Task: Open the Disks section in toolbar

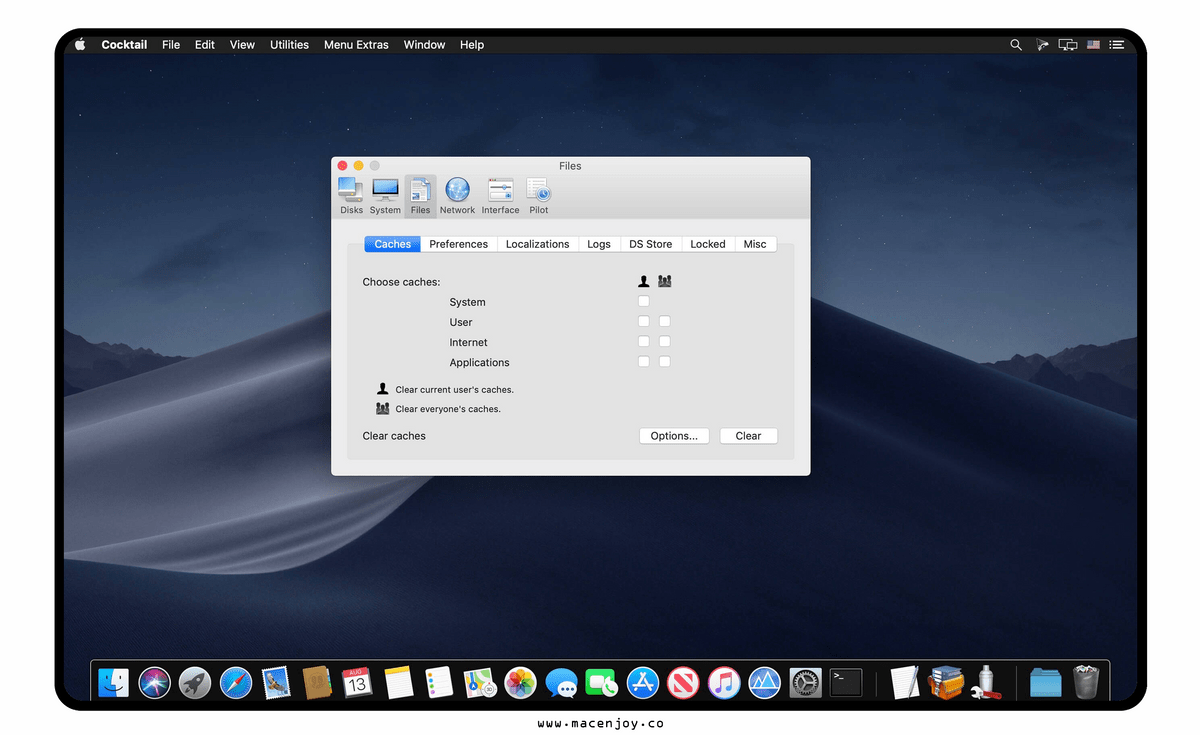Action: pos(351,195)
